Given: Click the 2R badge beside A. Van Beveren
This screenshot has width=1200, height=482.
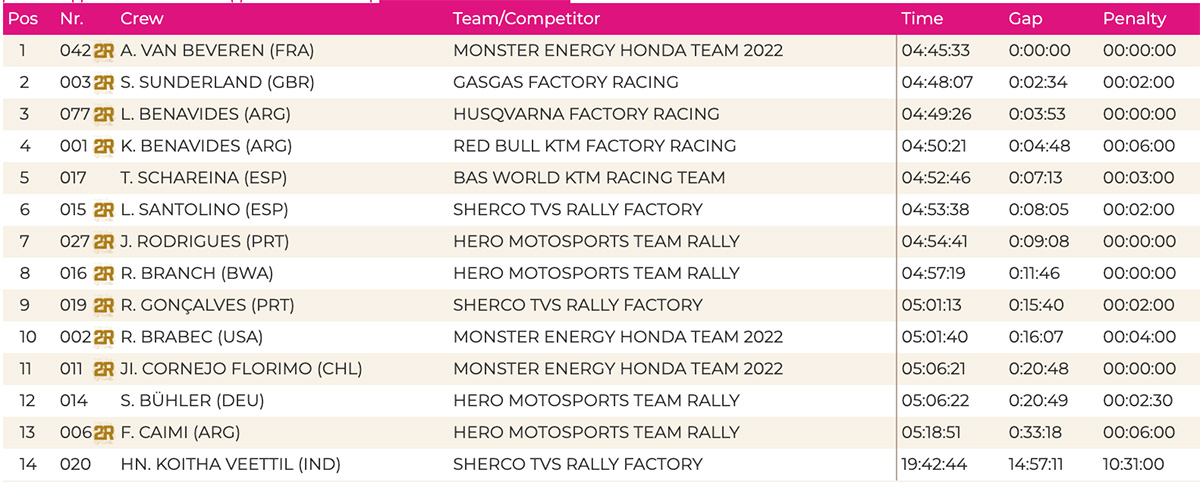Looking at the screenshot, I should (104, 51).
